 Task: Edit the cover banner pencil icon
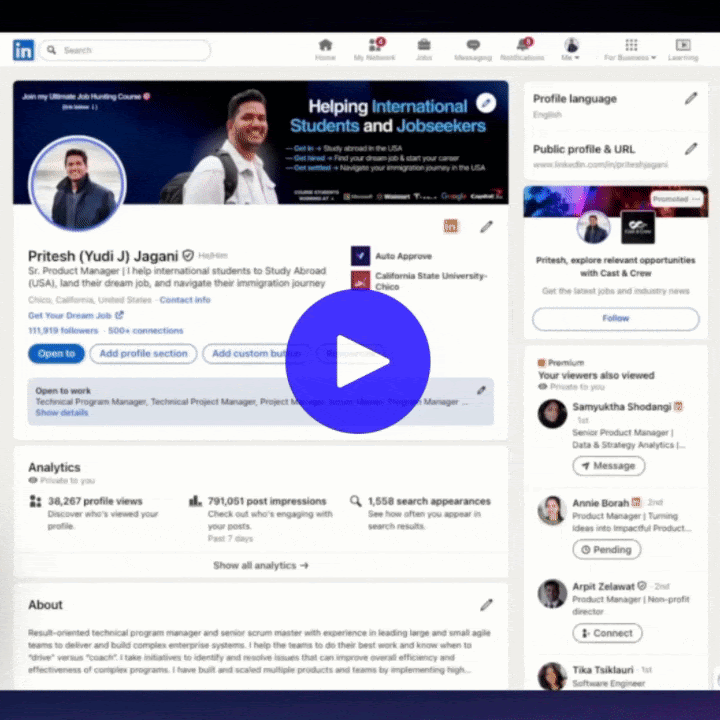pyautogui.click(x=486, y=102)
